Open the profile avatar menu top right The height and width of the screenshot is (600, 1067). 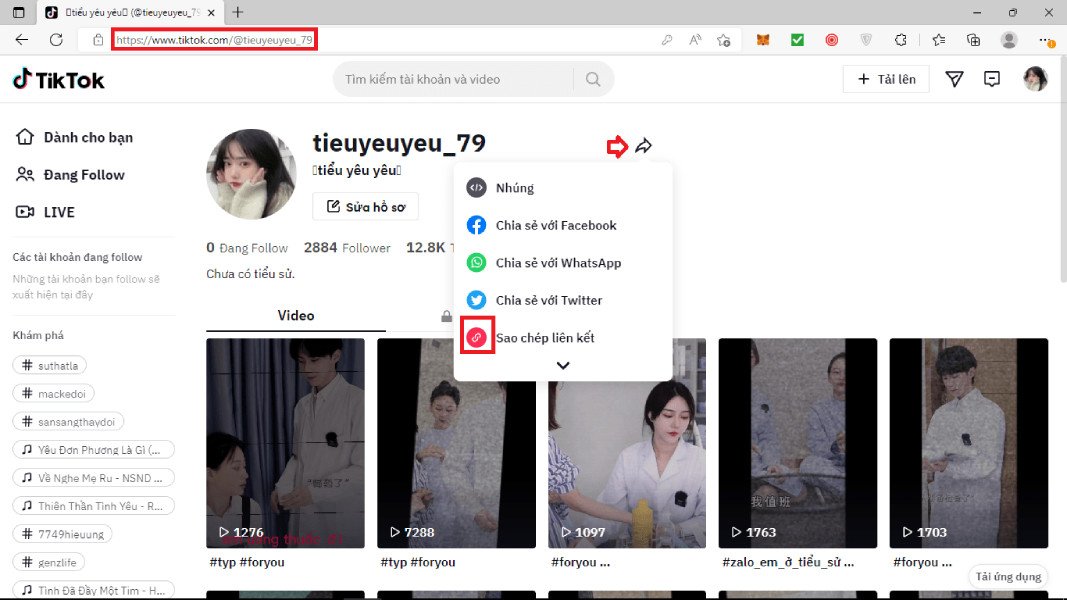click(1036, 78)
